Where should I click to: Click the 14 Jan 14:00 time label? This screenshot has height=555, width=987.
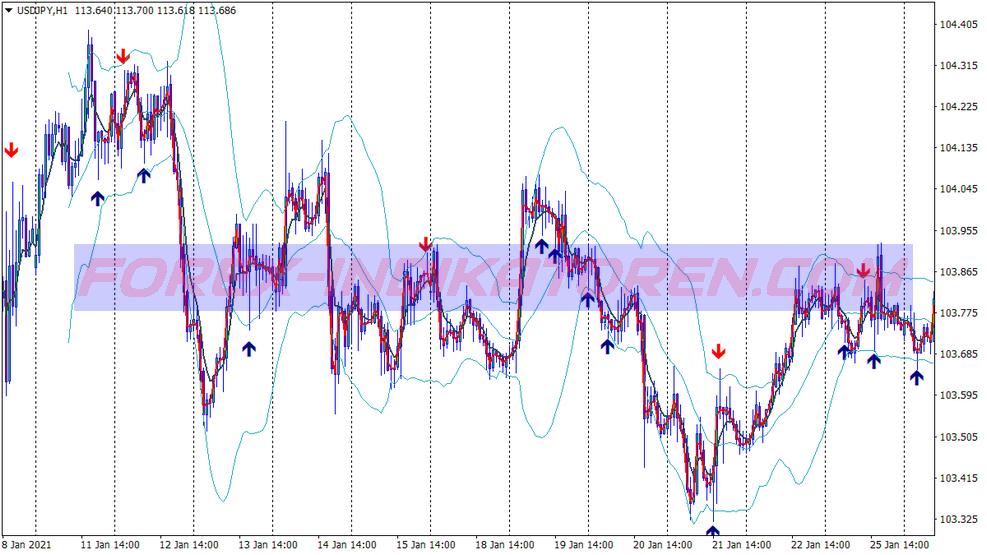347,545
